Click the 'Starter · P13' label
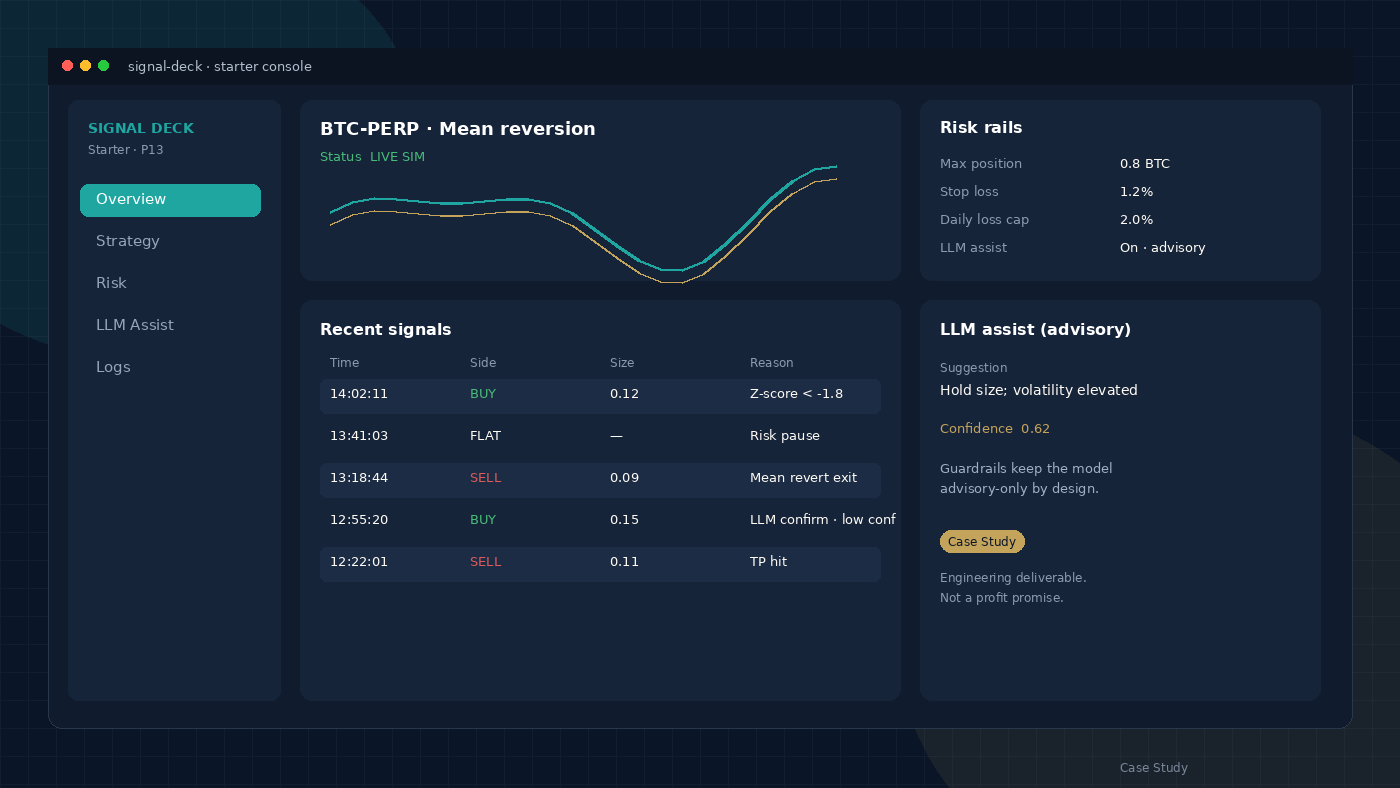Viewport: 1400px width, 788px height. point(126,150)
